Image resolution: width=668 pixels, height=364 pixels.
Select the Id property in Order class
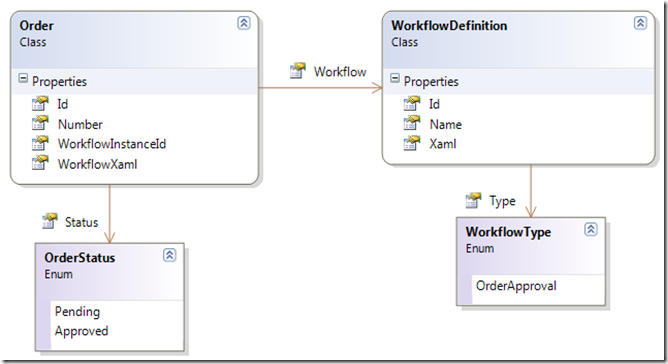point(63,104)
